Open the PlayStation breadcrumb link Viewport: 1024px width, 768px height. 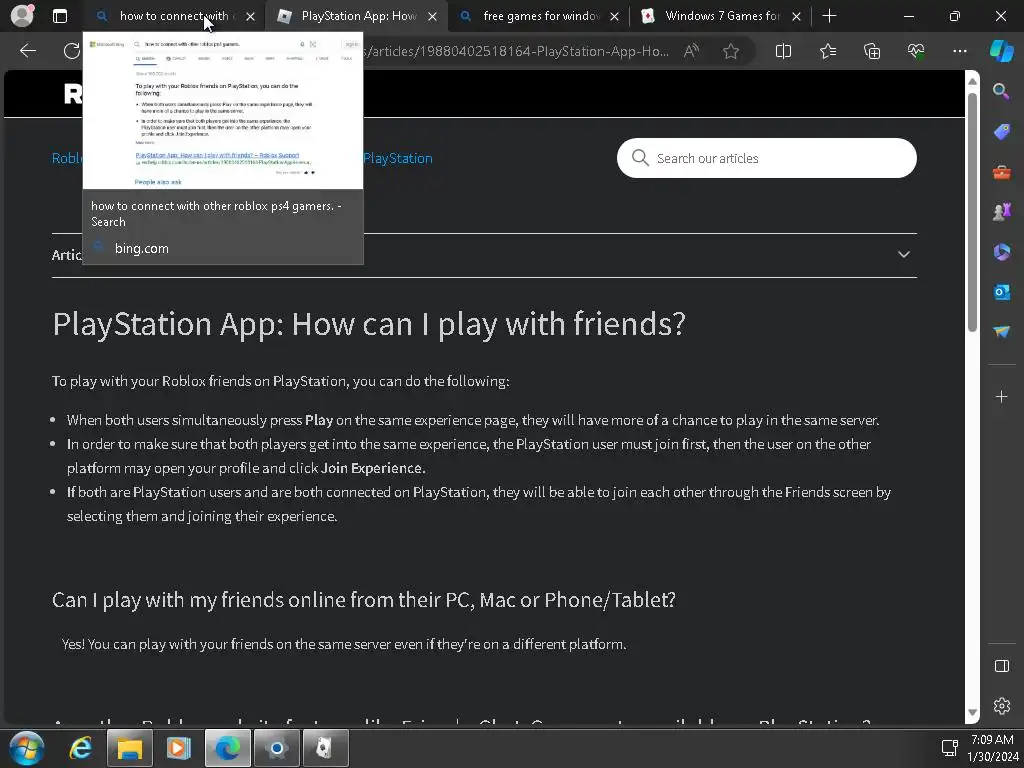[398, 158]
